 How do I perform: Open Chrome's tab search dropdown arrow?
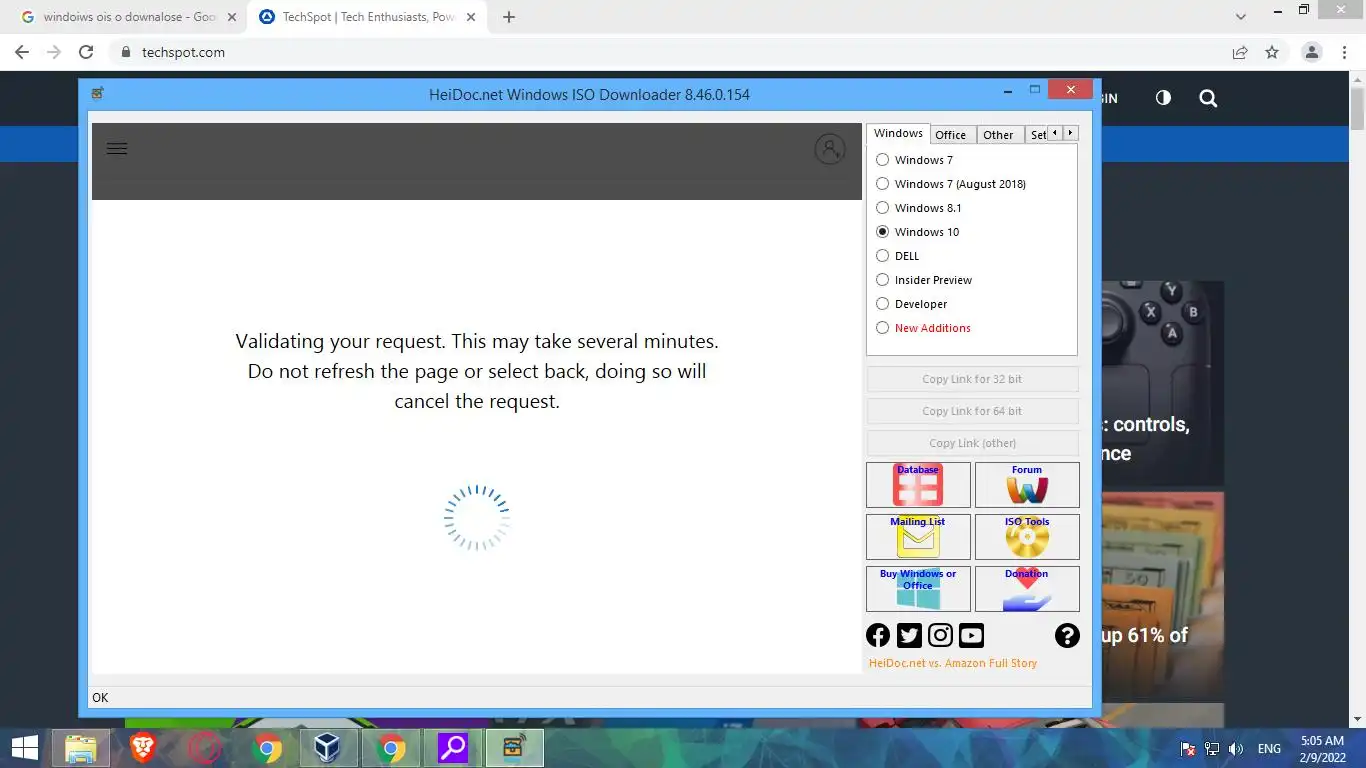(1241, 17)
